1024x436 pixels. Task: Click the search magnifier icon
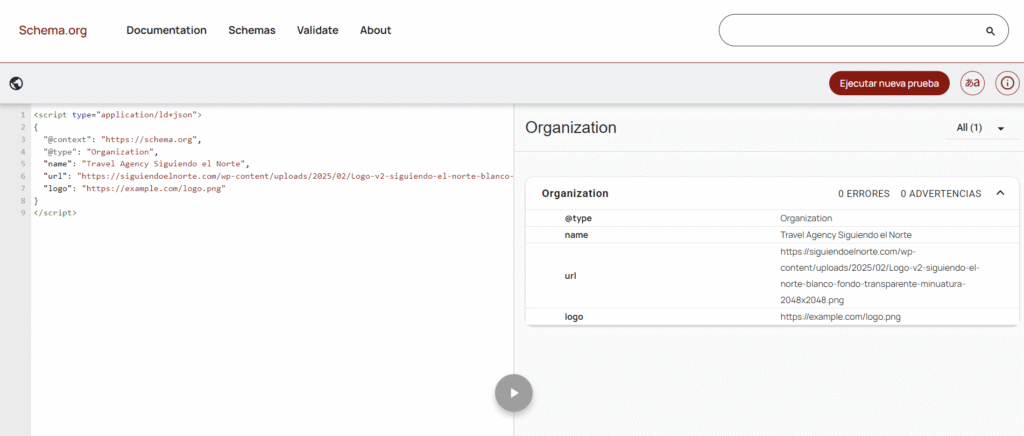990,31
